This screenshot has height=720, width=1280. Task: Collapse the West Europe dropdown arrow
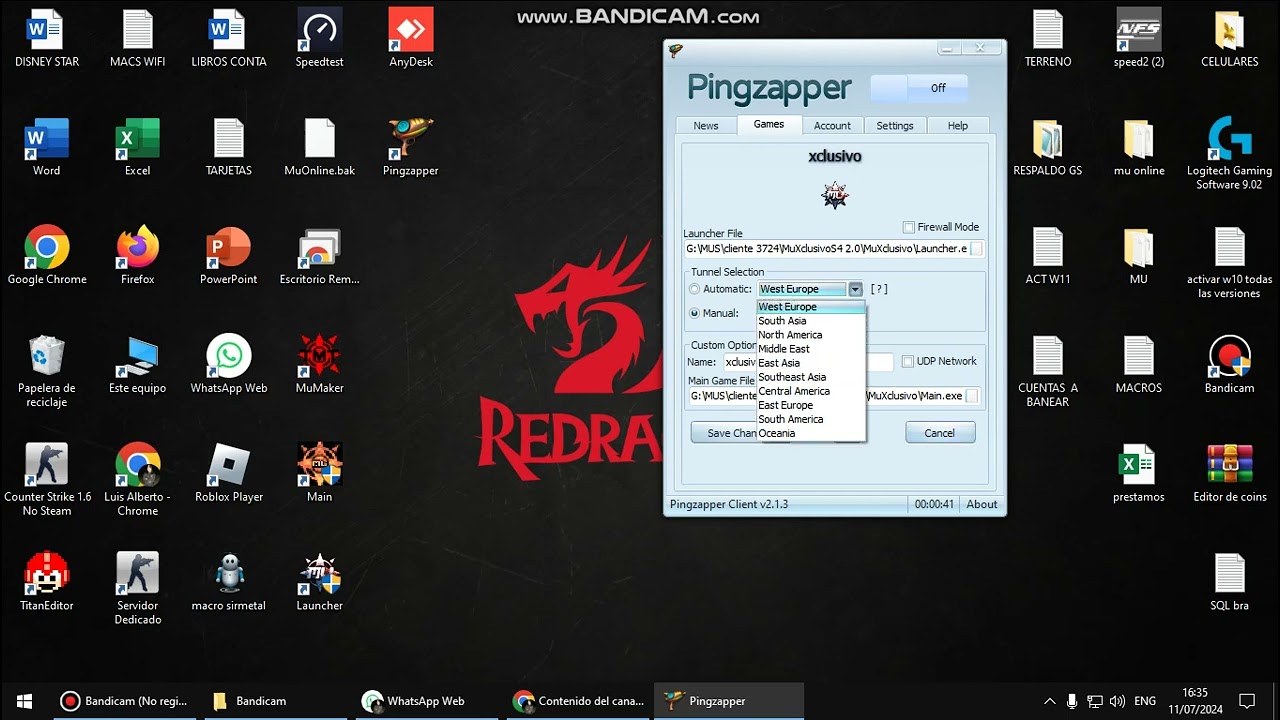coord(855,289)
